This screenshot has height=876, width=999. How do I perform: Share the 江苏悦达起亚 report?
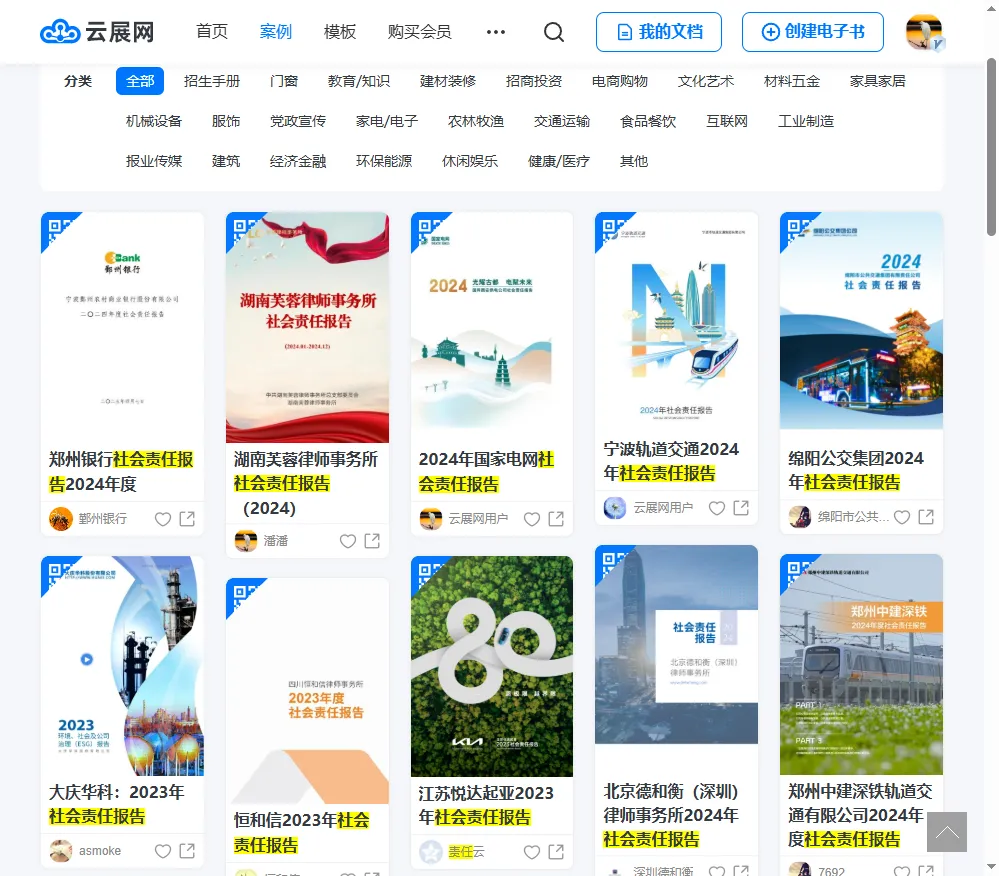click(x=556, y=851)
